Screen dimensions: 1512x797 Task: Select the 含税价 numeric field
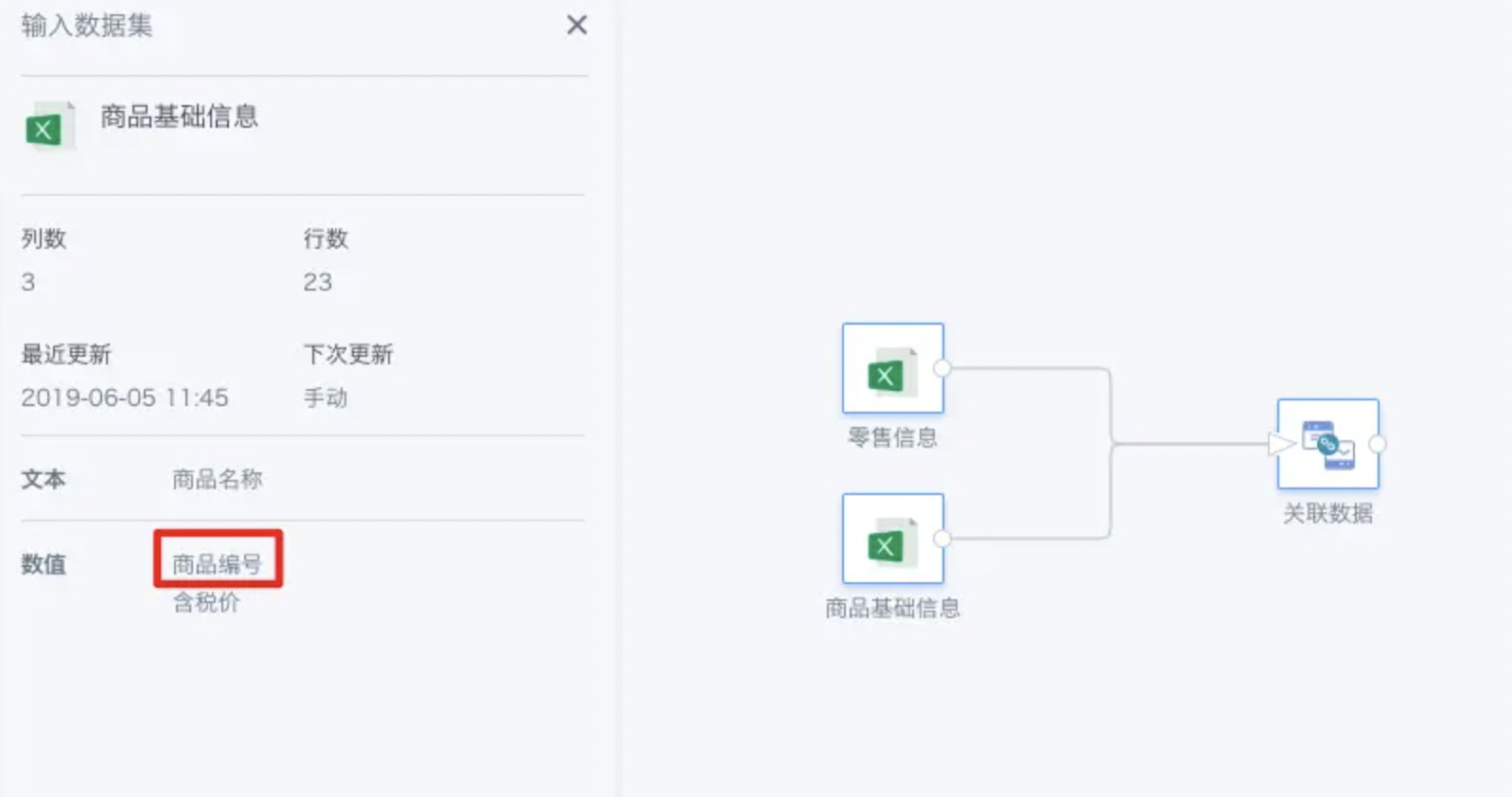pyautogui.click(x=206, y=603)
